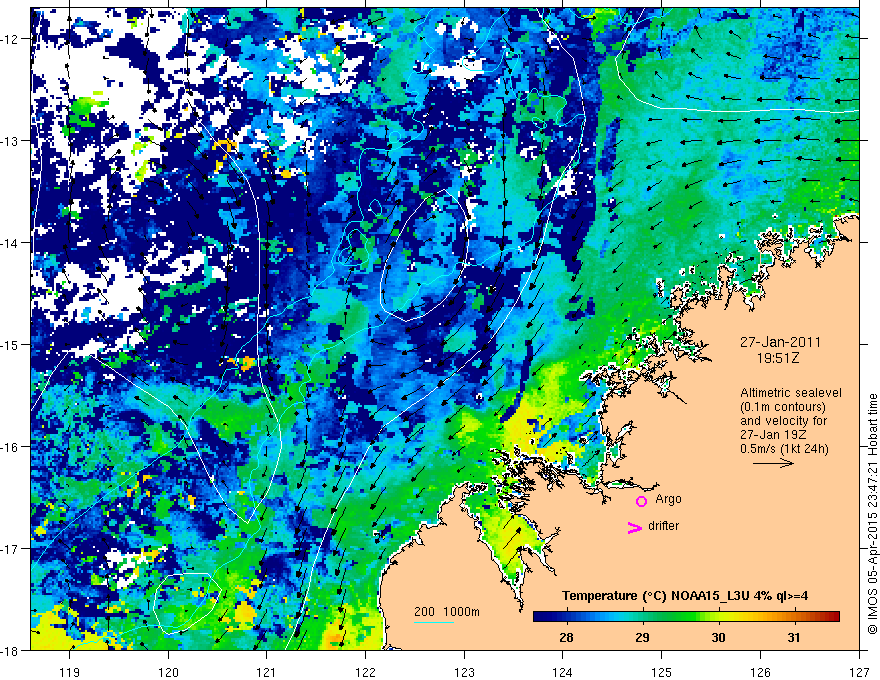Viewport: 880px width, 680px height.
Task: Click the latitude label '-15'
Action: 10,344
